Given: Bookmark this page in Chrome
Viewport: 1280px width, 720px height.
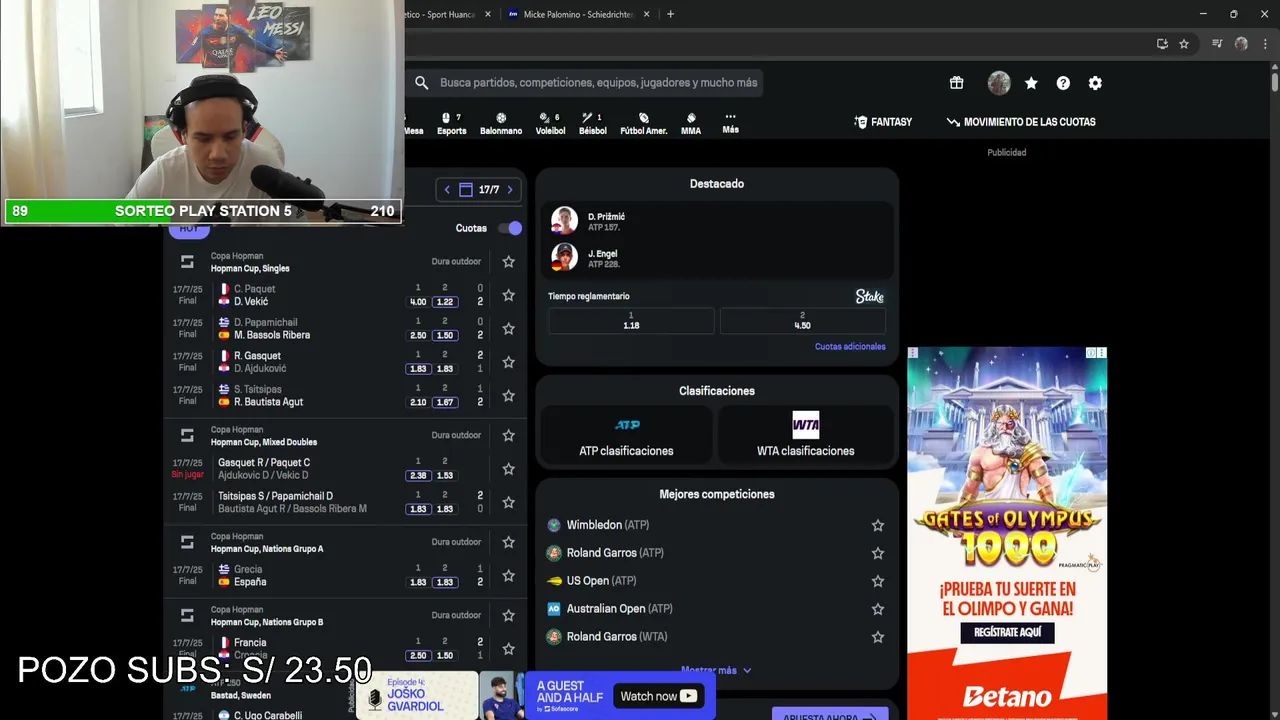Looking at the screenshot, I should (1184, 44).
